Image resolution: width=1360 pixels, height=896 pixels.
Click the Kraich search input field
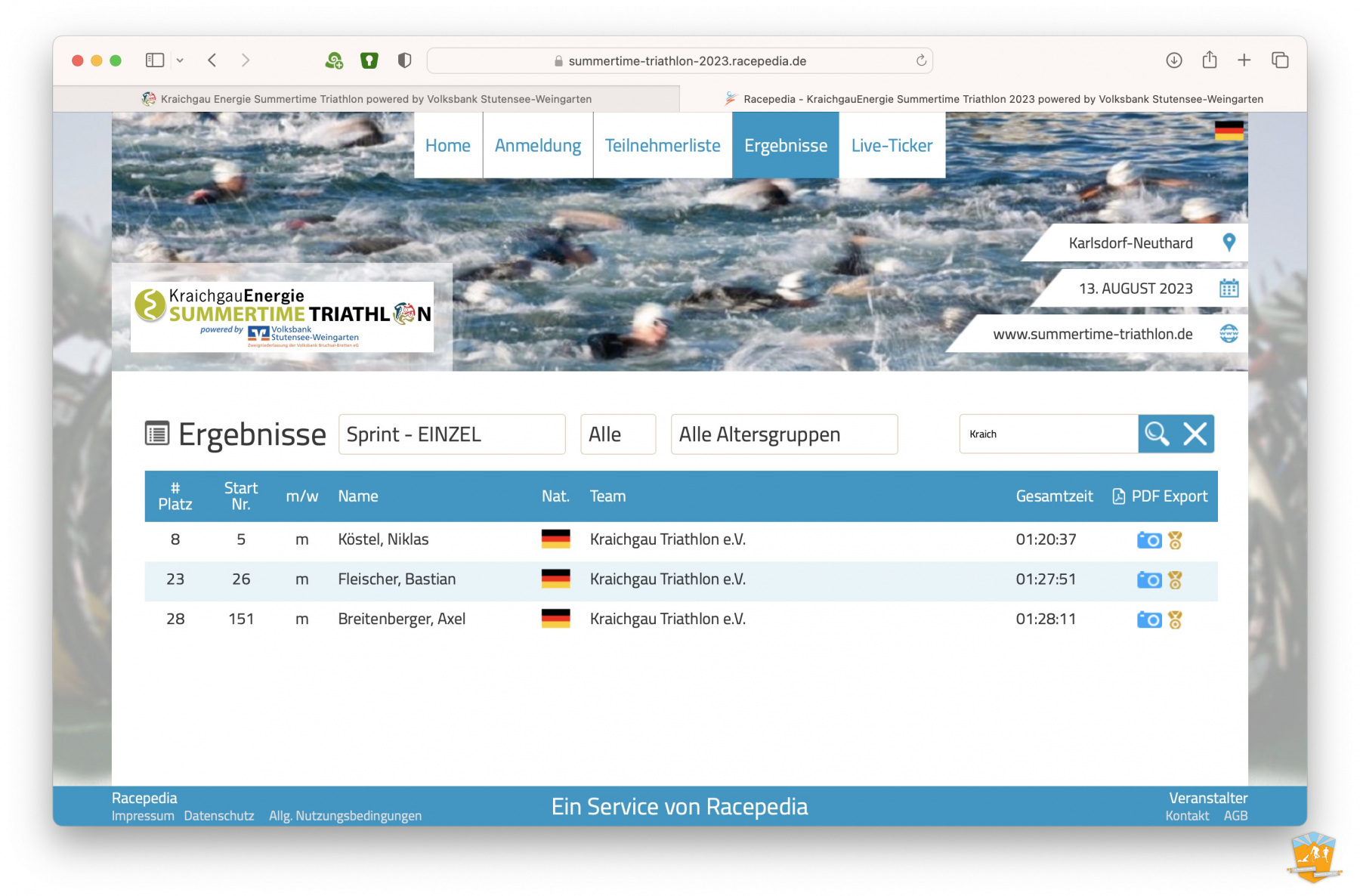1048,434
